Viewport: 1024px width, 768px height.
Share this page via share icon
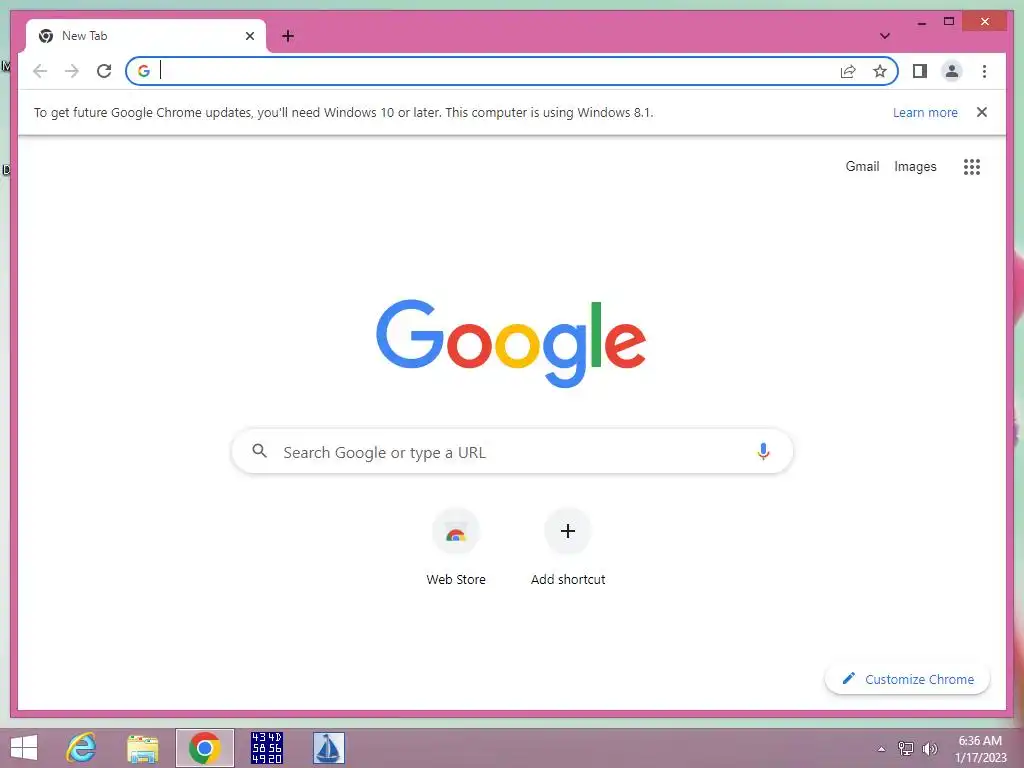848,71
